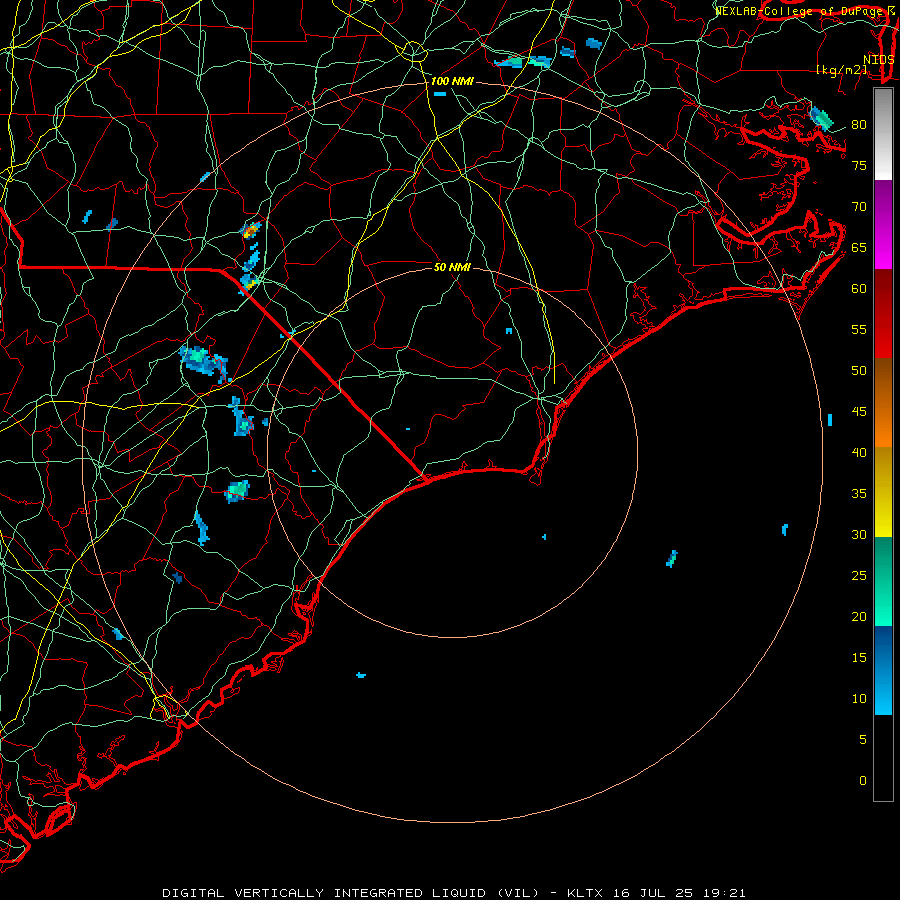The image size is (900, 900).
Task: Select the 50 NMI range ring label
Action: tap(452, 267)
